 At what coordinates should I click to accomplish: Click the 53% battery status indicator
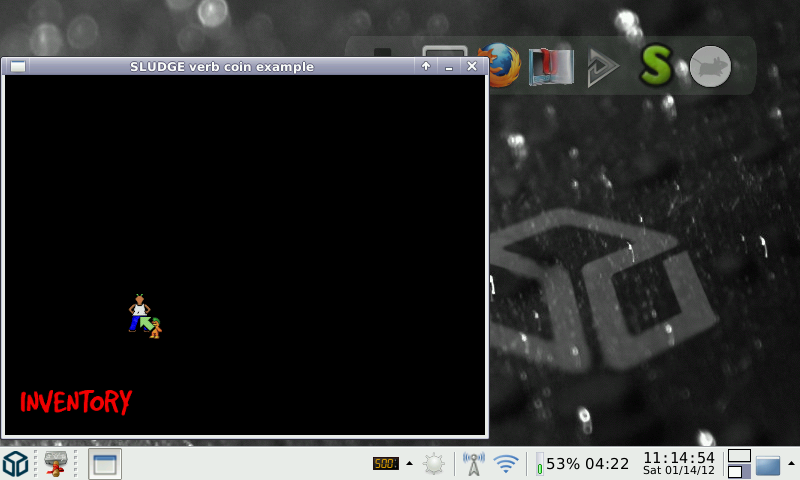(583, 464)
